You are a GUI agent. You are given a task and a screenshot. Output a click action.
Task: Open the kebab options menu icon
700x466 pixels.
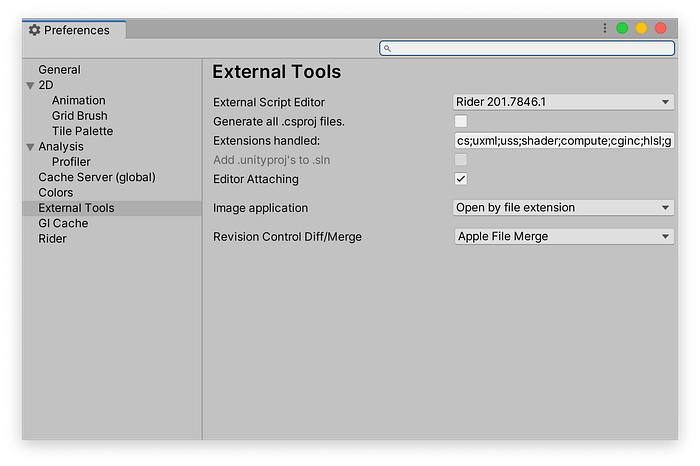(x=604, y=29)
